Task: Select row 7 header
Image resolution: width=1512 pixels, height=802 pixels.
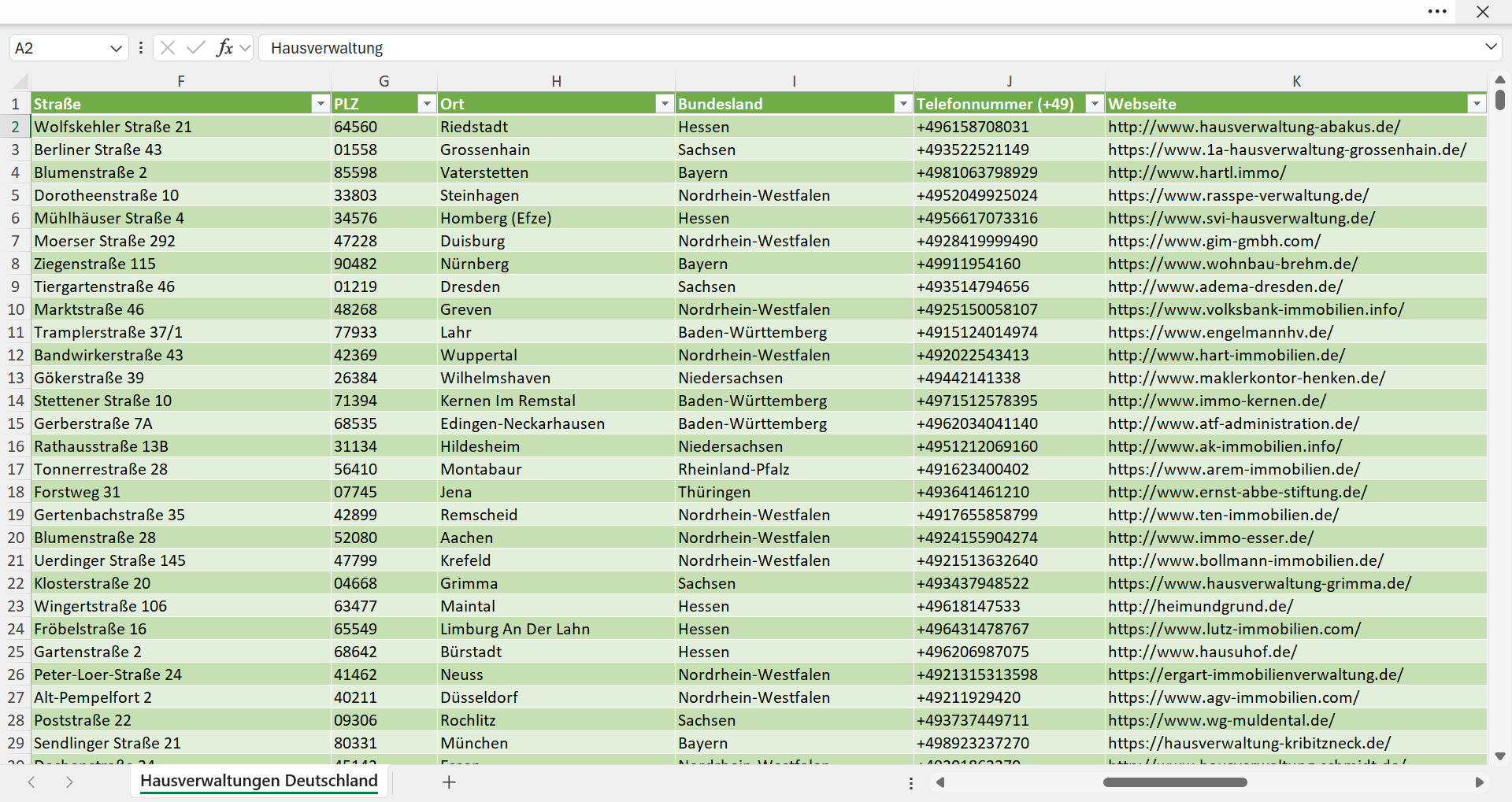Action: [x=16, y=241]
